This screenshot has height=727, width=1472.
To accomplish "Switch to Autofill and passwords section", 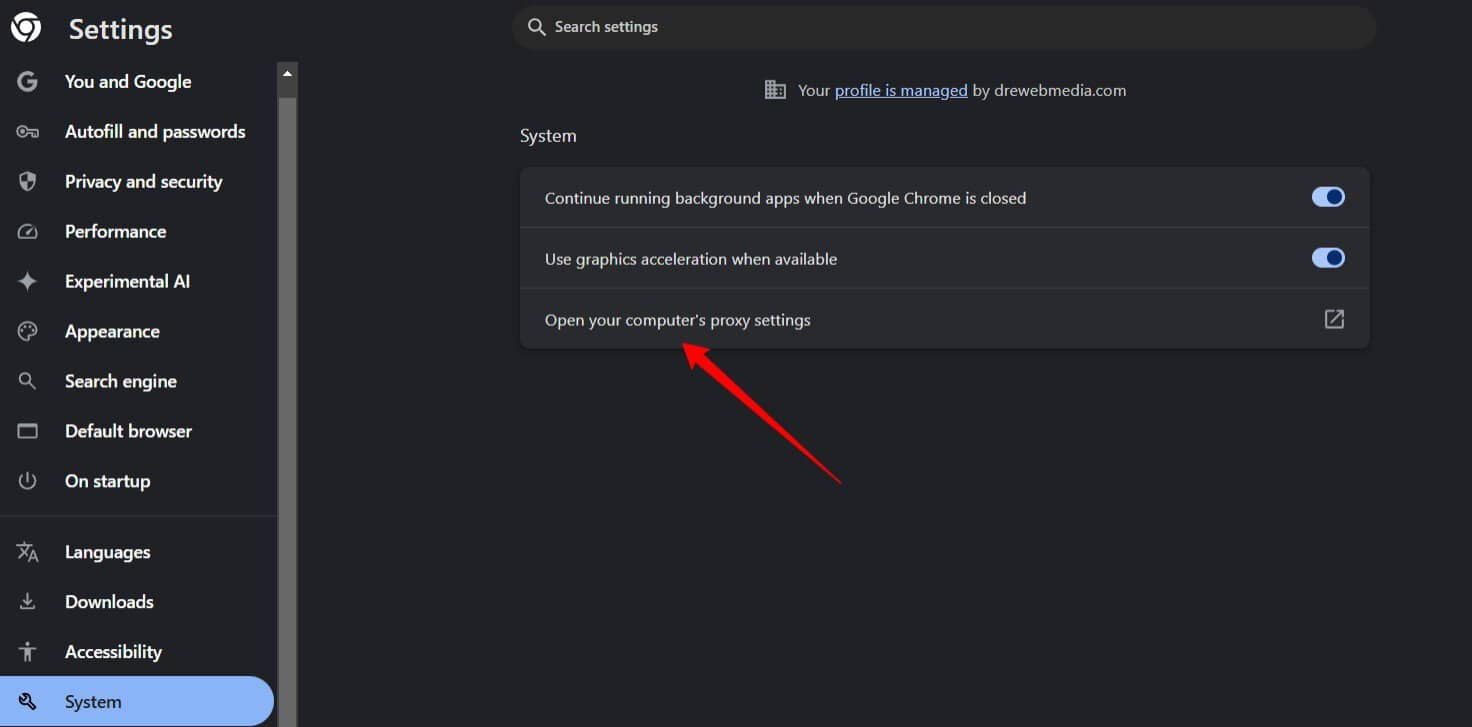I will (x=155, y=131).
